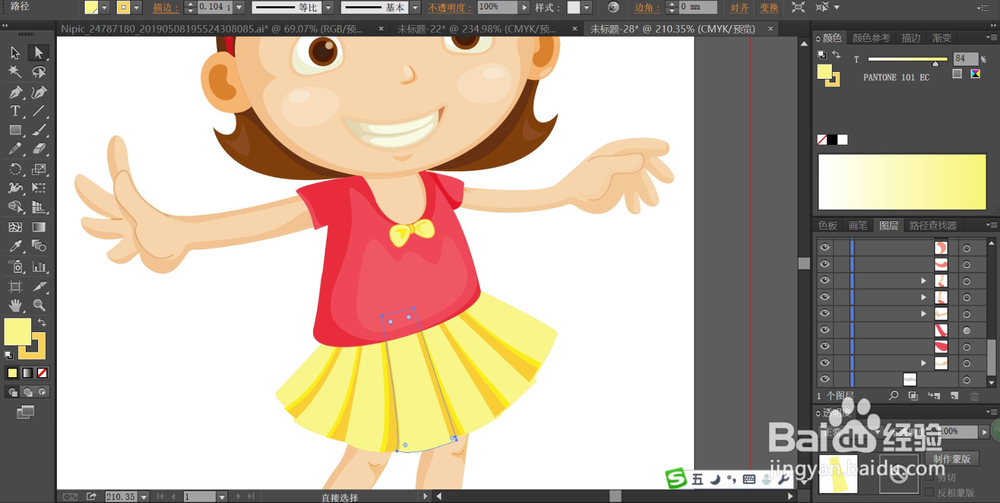Image resolution: width=1000 pixels, height=503 pixels.
Task: Click the 对齐 align link
Action: [x=739, y=8]
